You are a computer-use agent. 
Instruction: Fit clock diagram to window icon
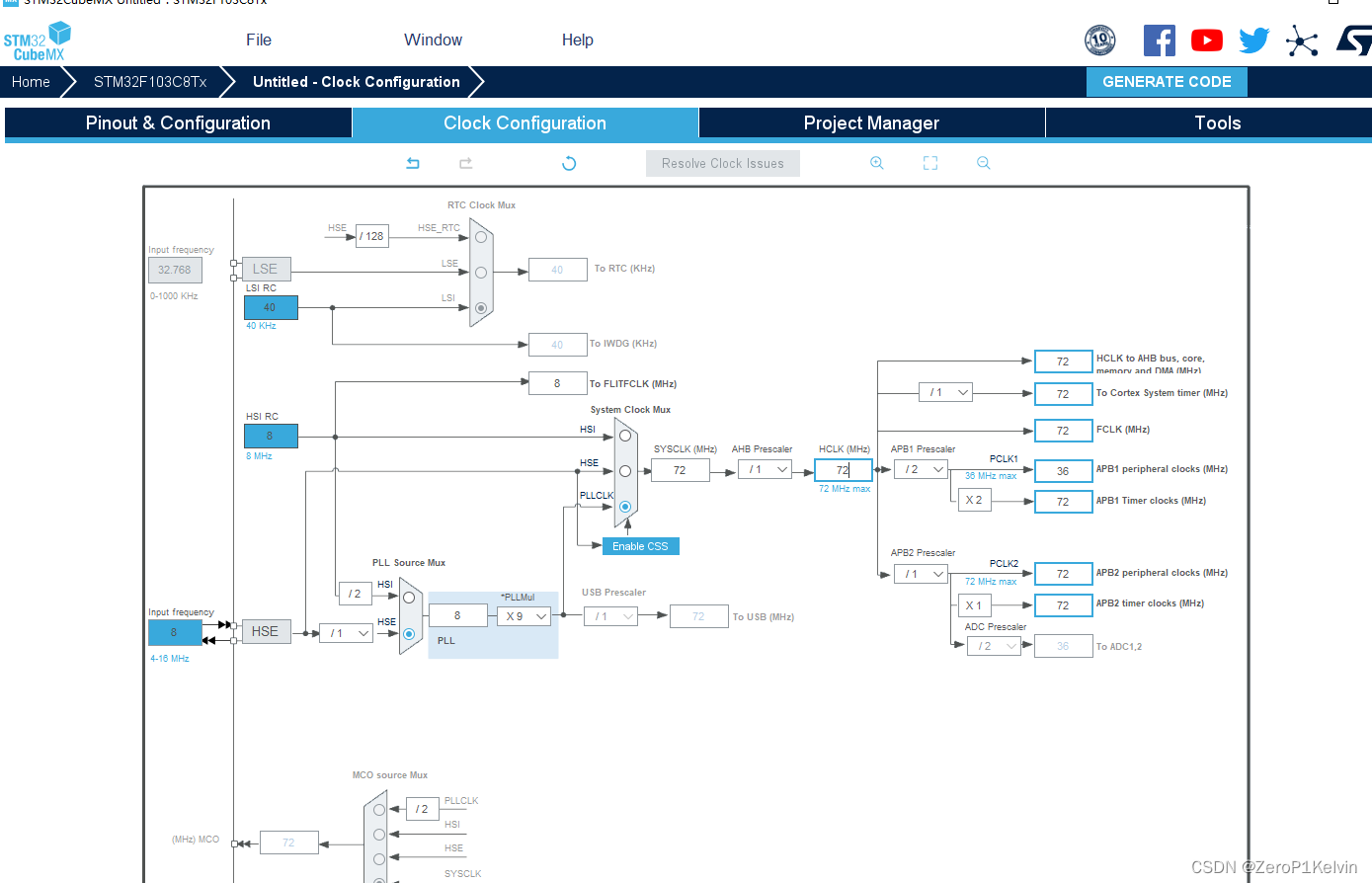930,163
